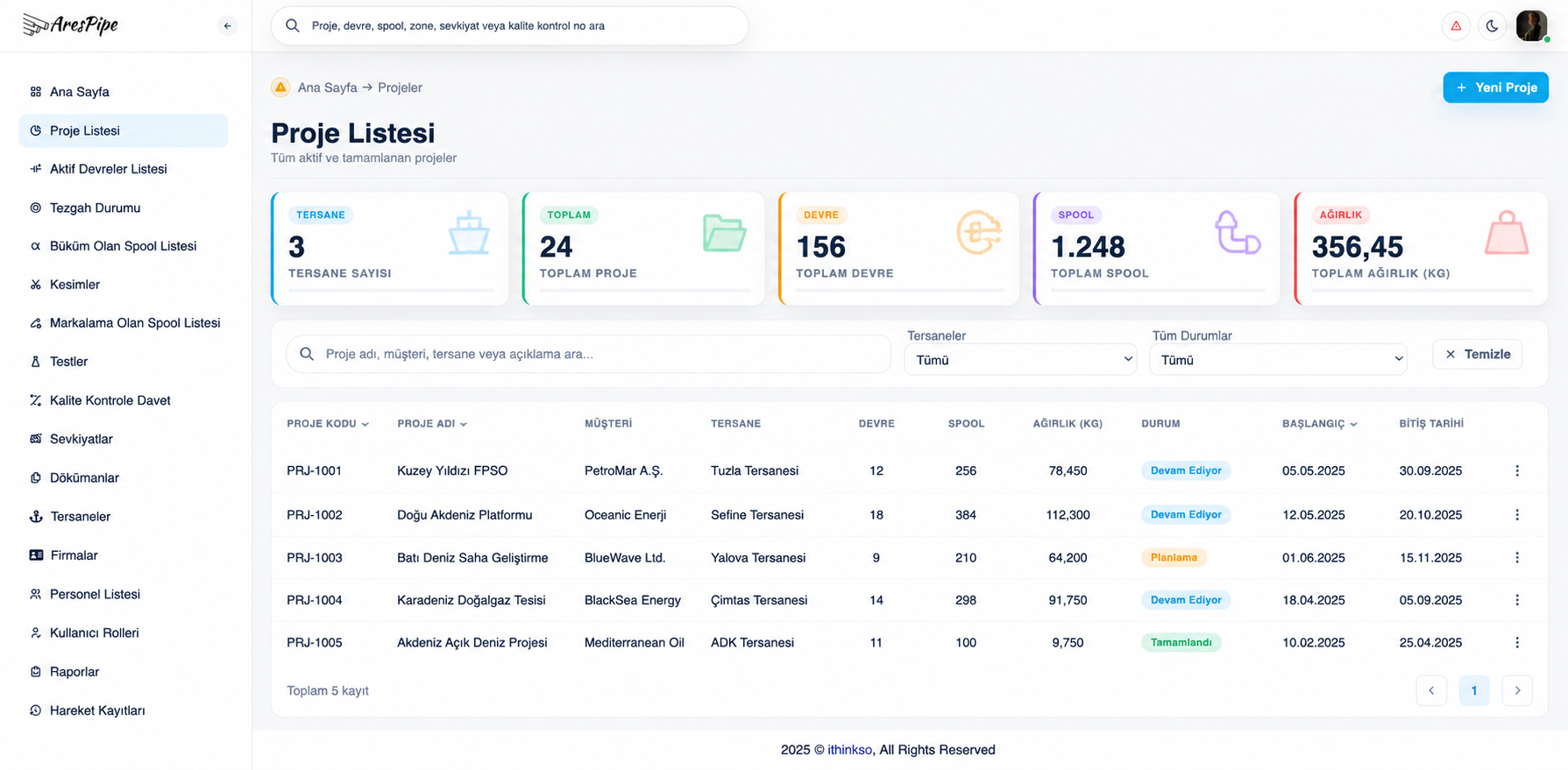Collapse the sidebar with the arrow icon
1568x770 pixels.
click(x=227, y=26)
